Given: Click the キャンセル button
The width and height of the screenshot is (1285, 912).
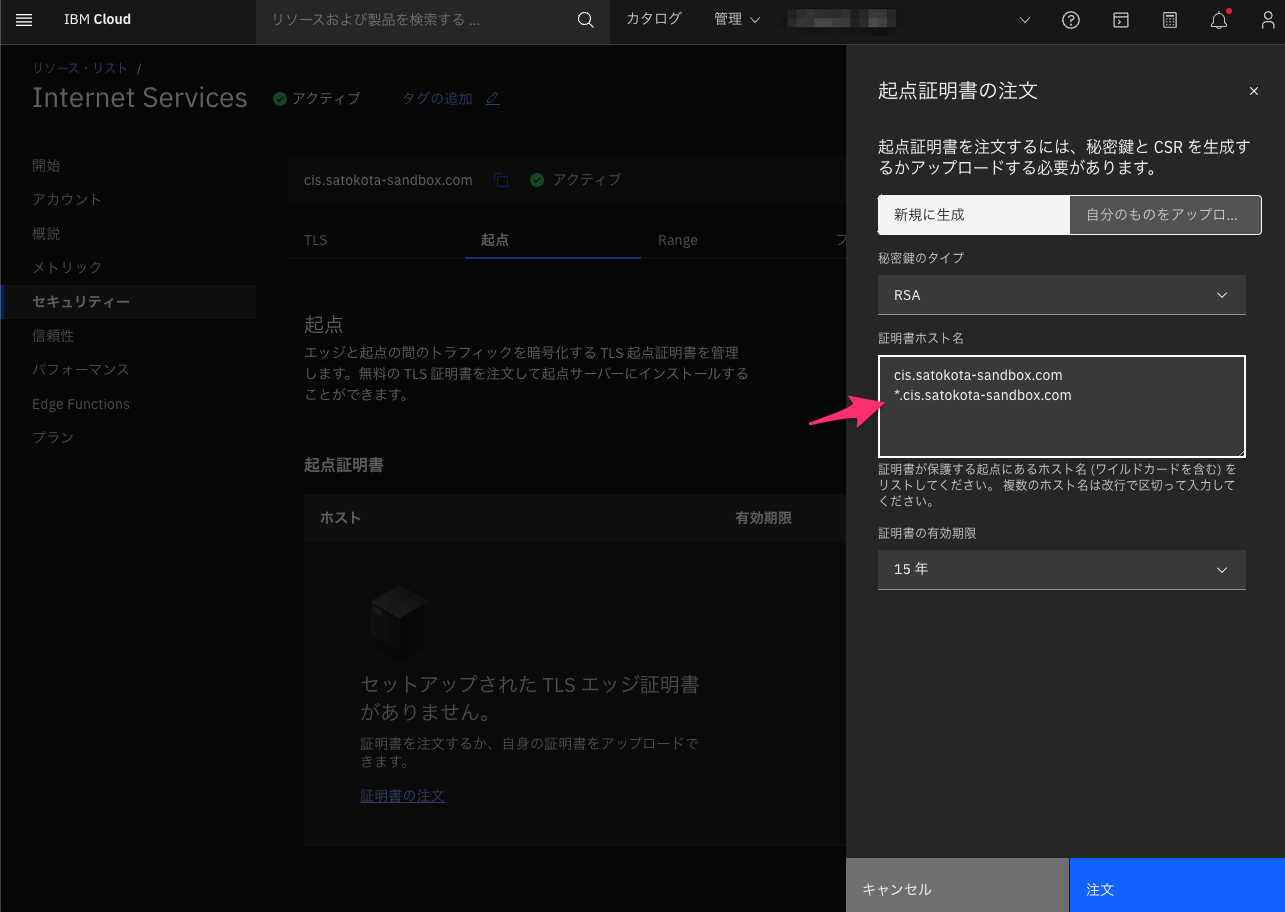Looking at the screenshot, I should click(x=957, y=885).
